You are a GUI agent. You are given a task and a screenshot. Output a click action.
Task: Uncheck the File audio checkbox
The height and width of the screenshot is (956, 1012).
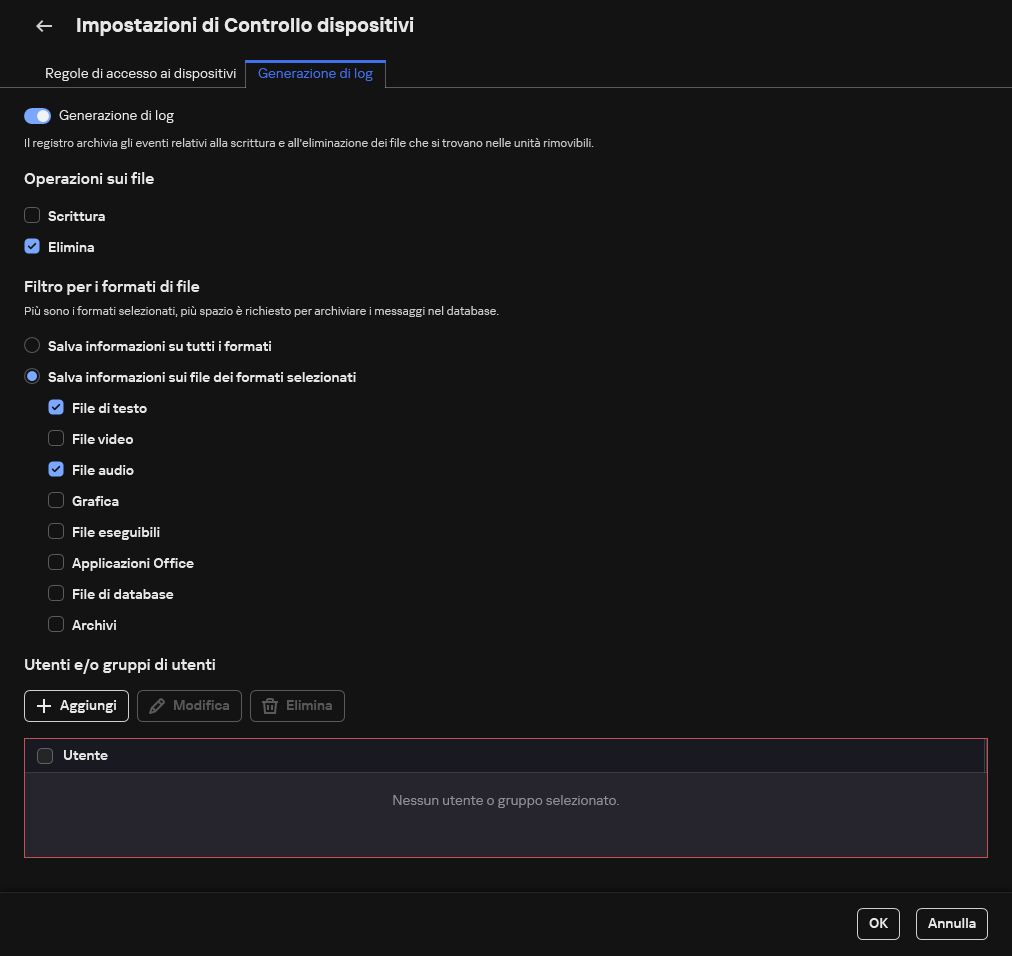pyautogui.click(x=56, y=469)
